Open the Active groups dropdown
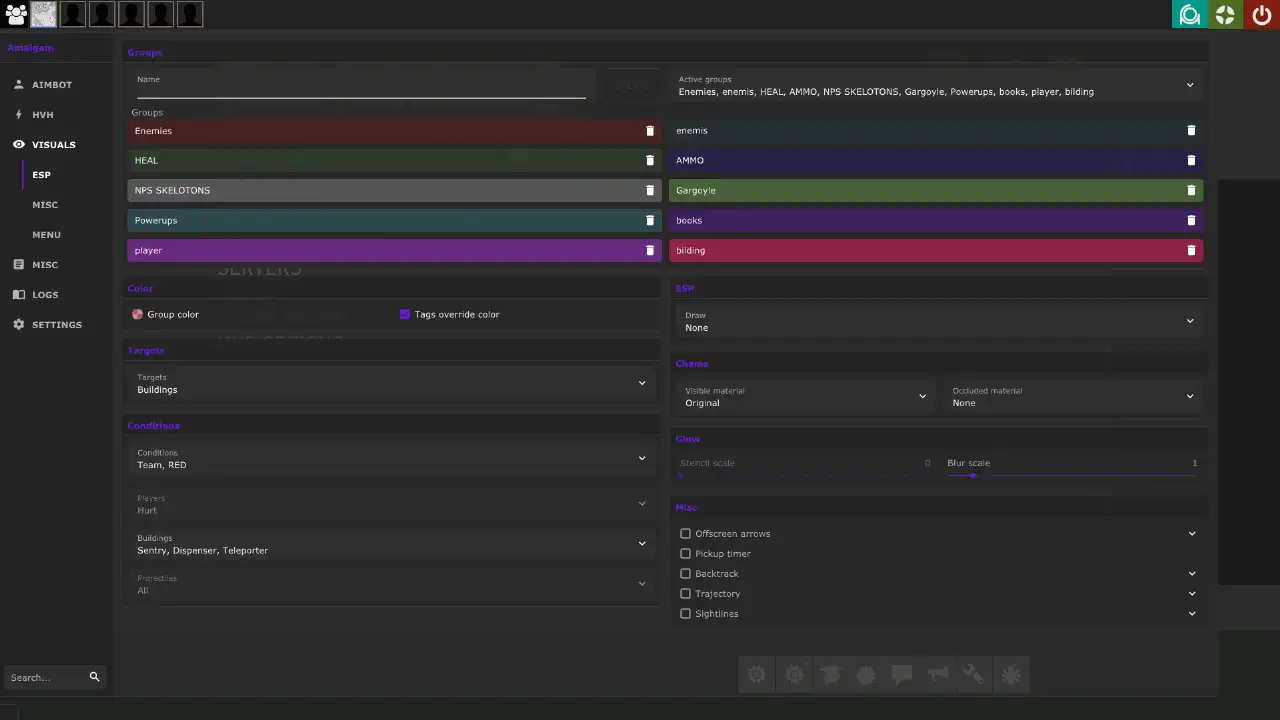The height and width of the screenshot is (720, 1280). pos(936,85)
